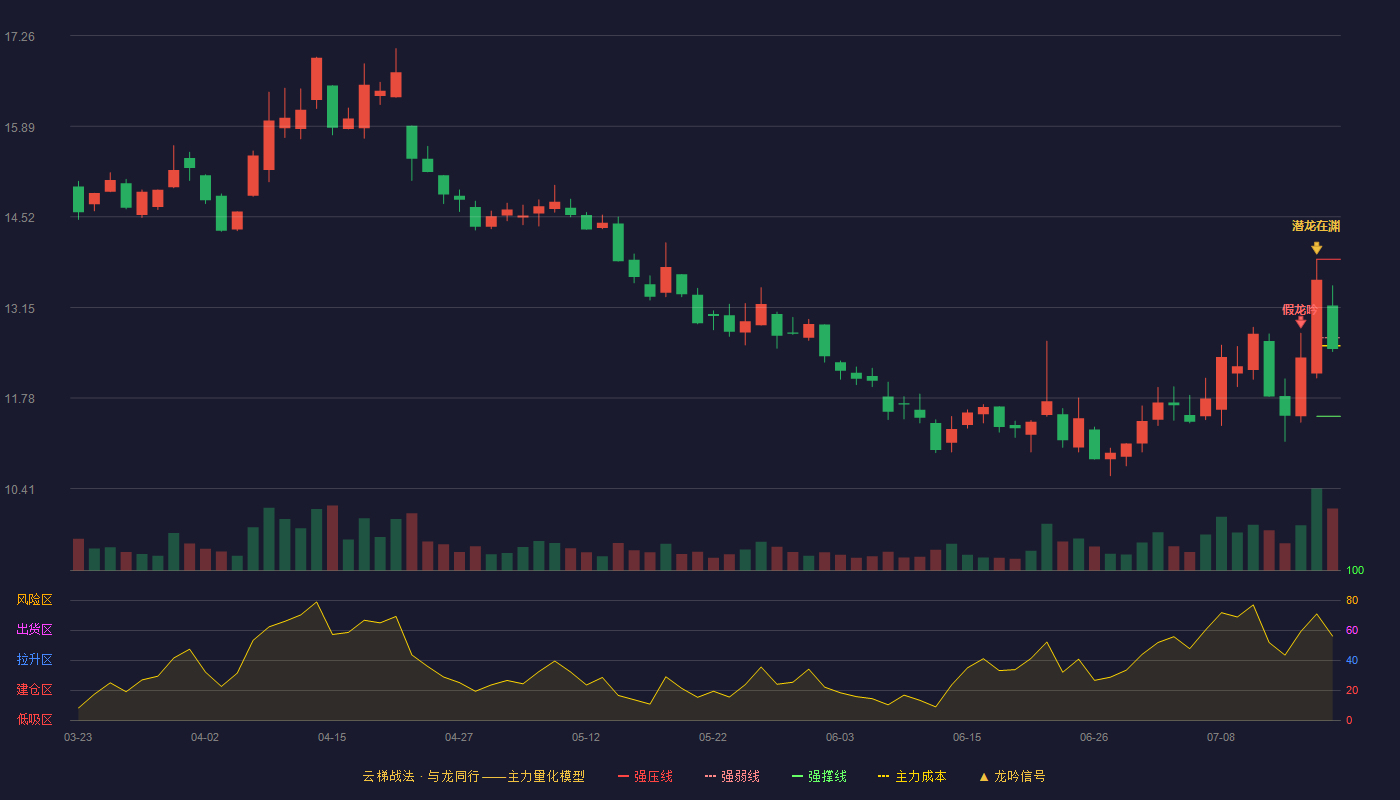The height and width of the screenshot is (800, 1400).
Task: Select the 风险区 zone label
Action: coord(34,600)
